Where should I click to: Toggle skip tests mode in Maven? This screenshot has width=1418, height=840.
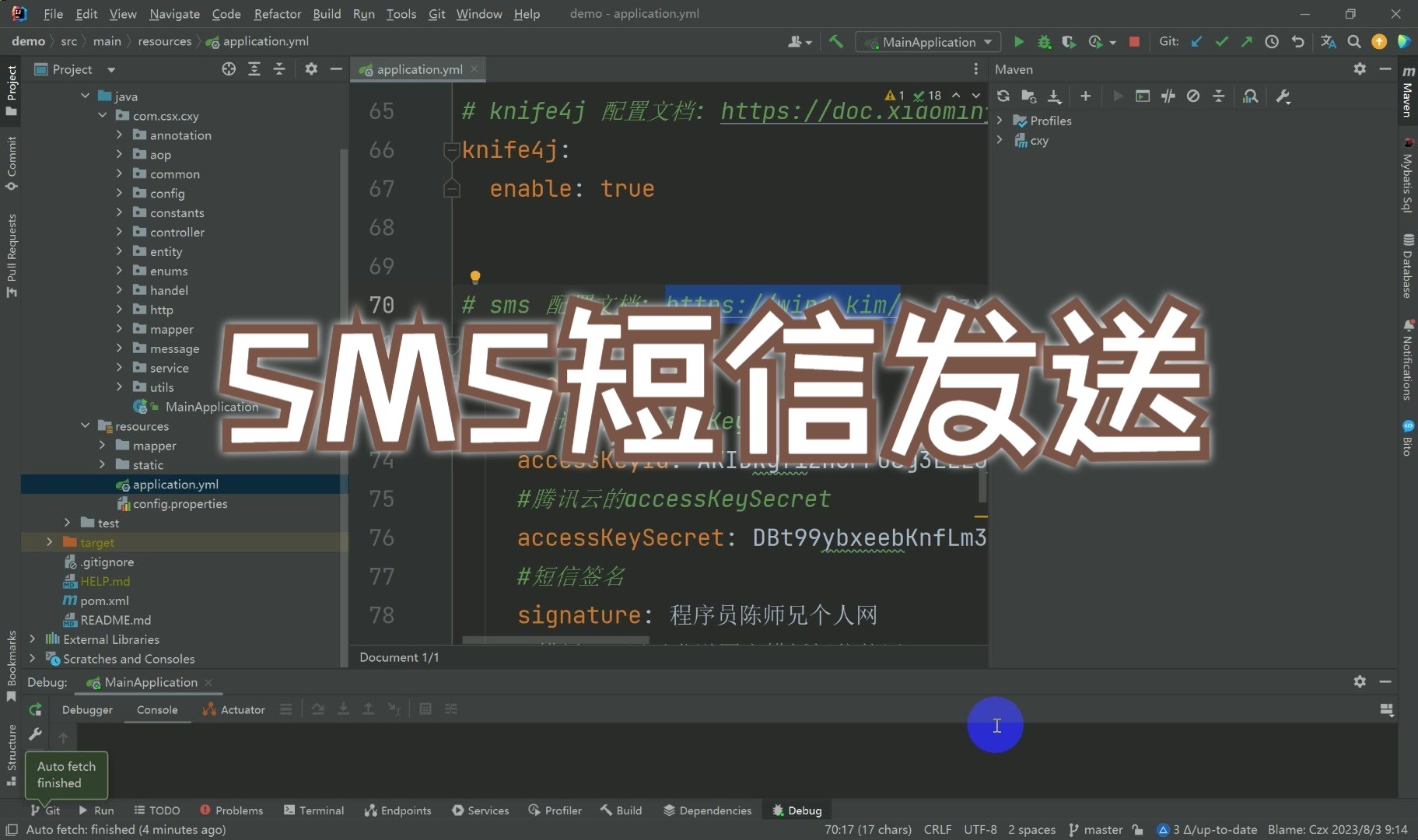[1193, 96]
